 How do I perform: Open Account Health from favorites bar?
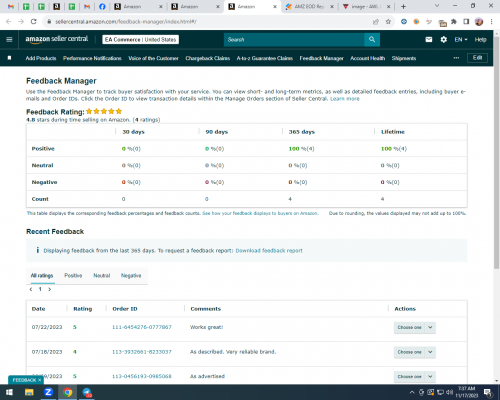pyautogui.click(x=367, y=58)
